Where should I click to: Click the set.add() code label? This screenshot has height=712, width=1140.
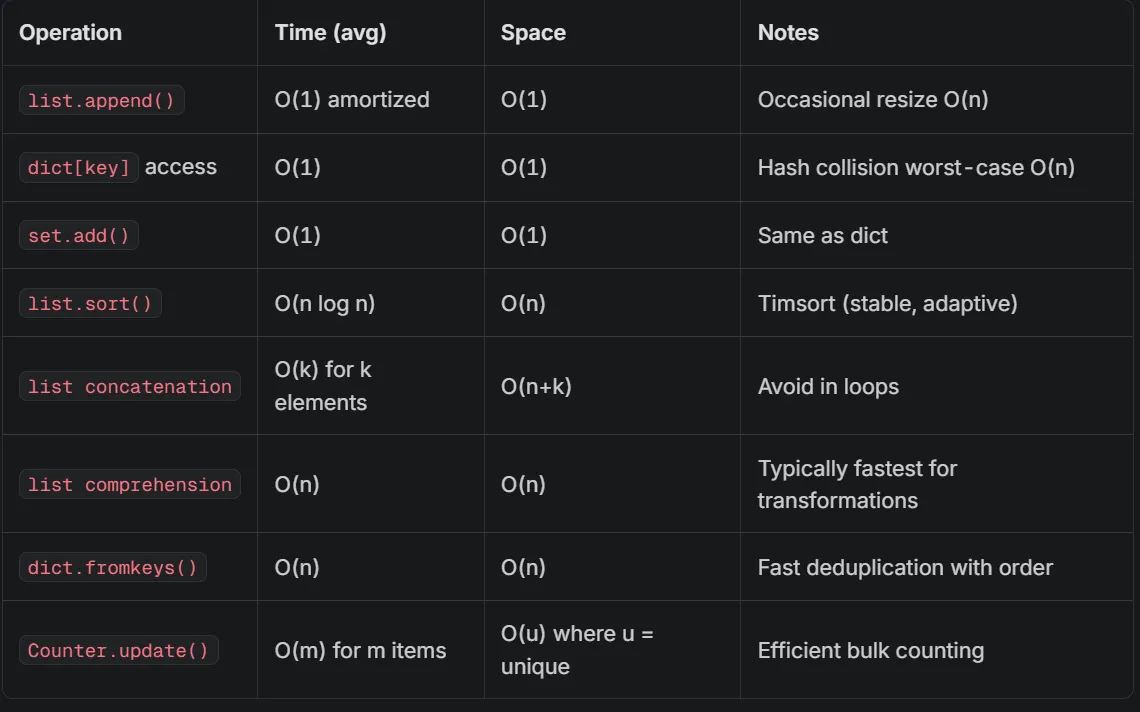(79, 236)
